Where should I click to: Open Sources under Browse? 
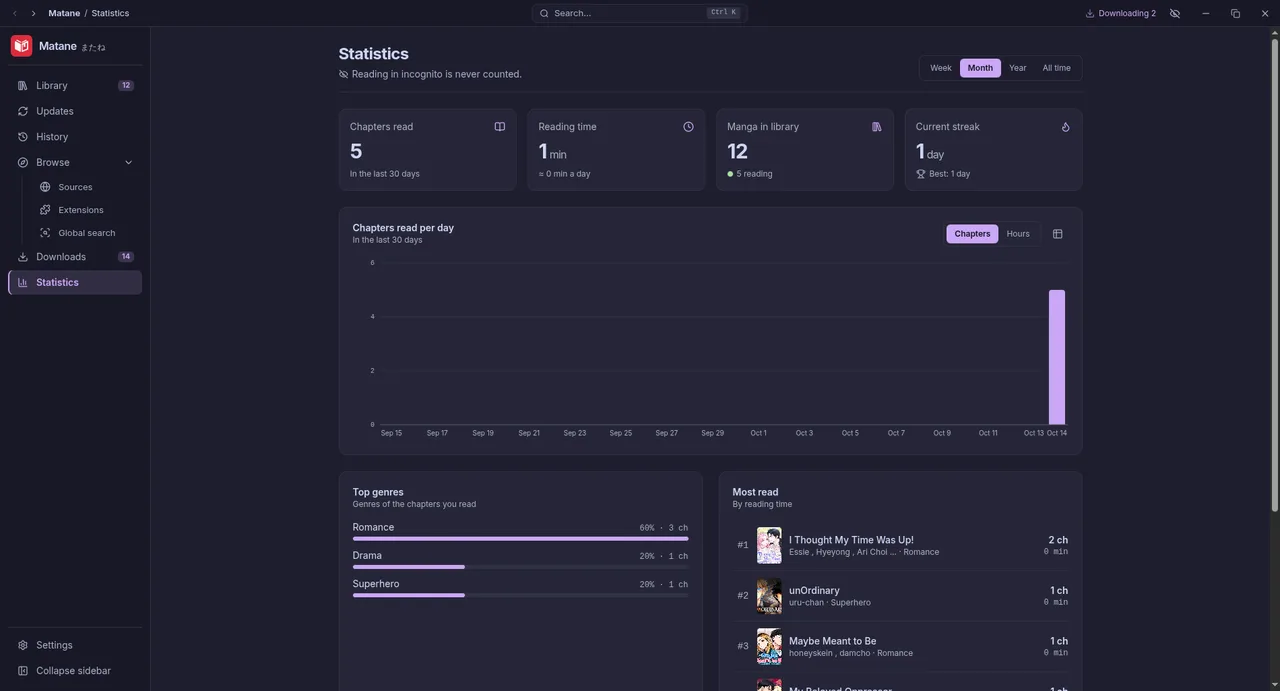point(86,187)
